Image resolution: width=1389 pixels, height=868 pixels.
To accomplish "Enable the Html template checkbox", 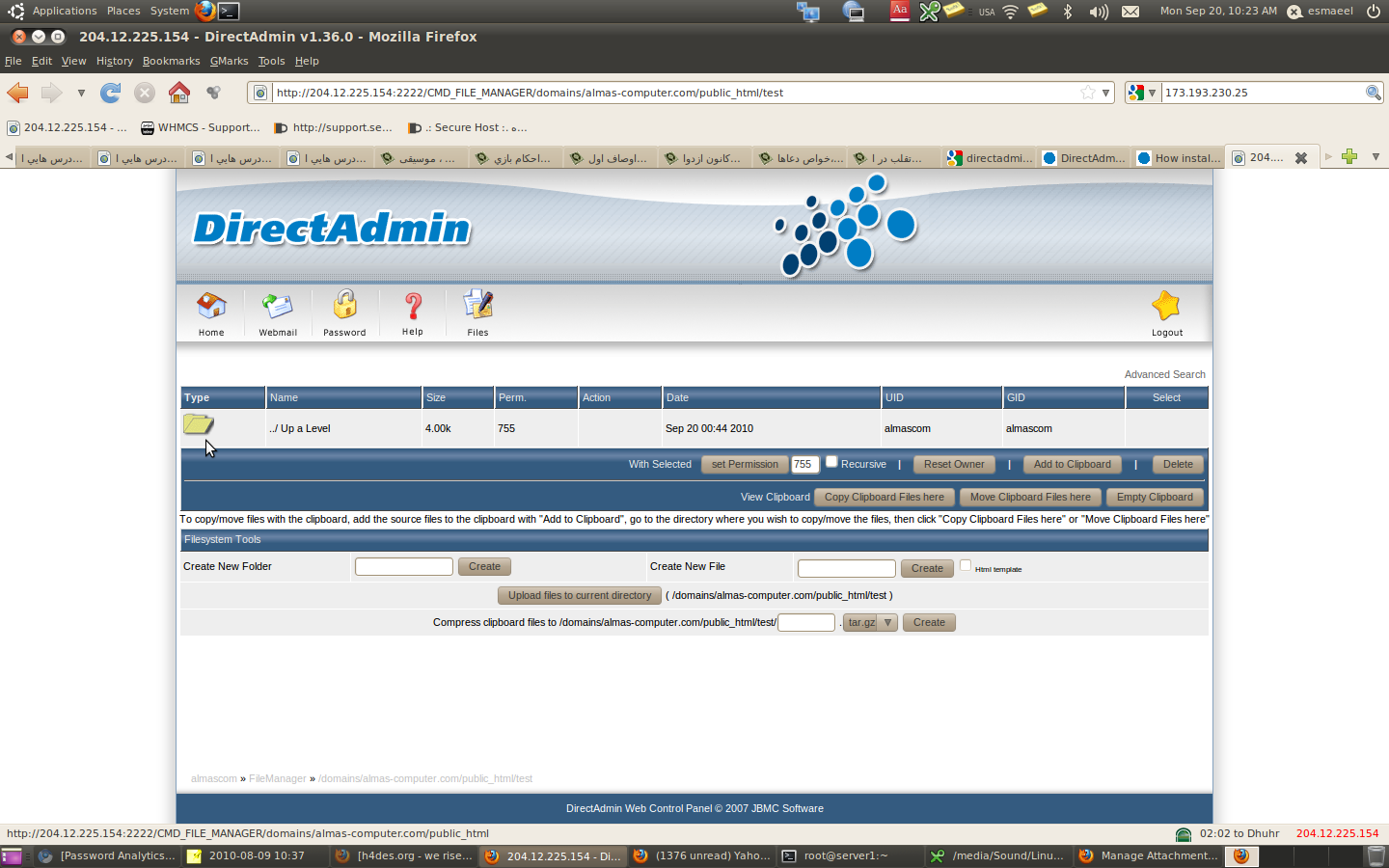I will [x=965, y=565].
